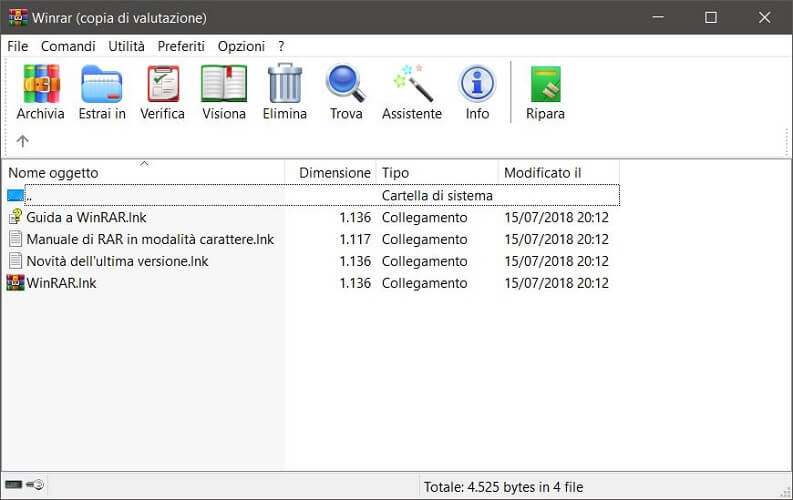Sort files by Dimensione column header

(334, 173)
